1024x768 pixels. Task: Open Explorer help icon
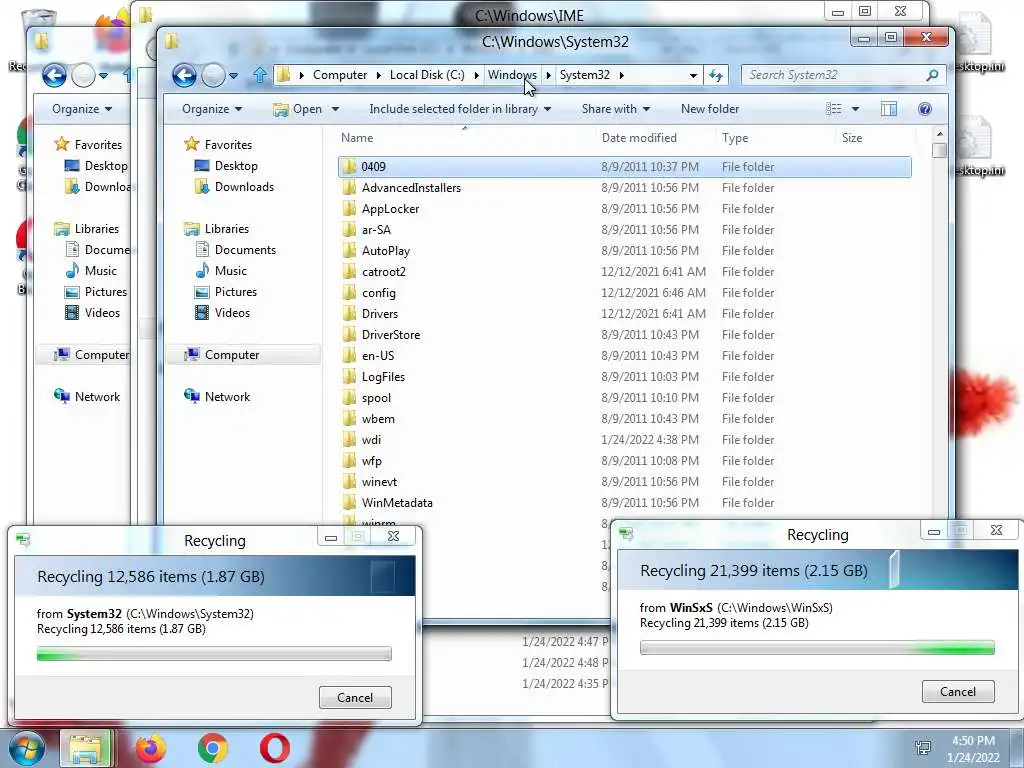click(x=925, y=109)
